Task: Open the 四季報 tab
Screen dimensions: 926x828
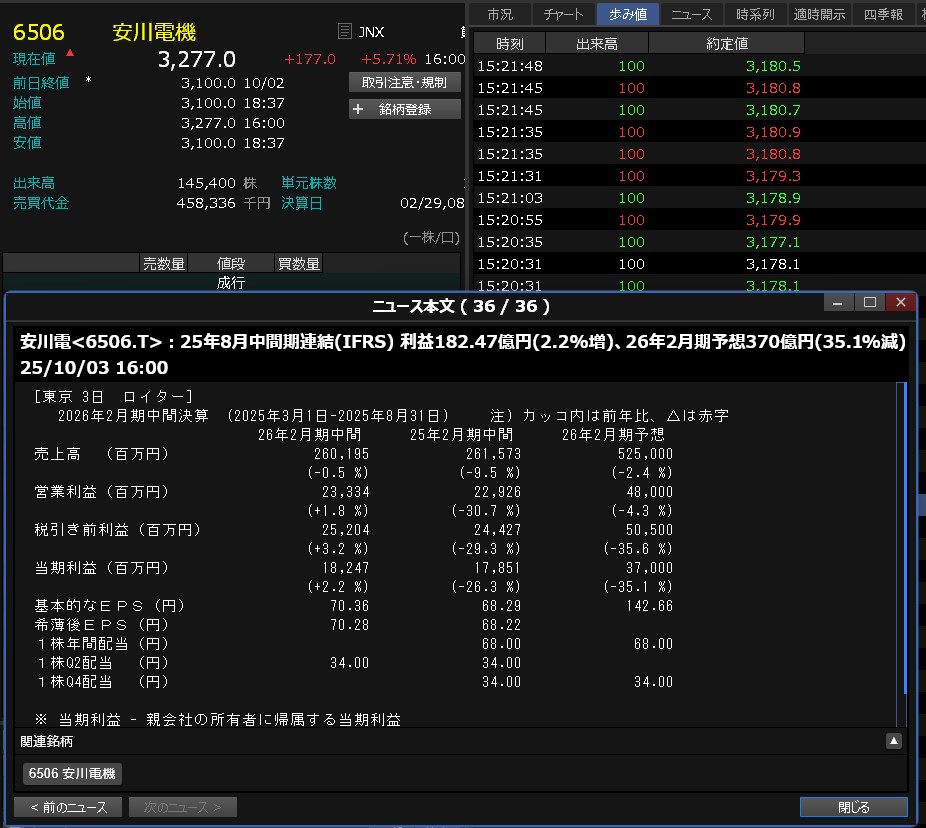Action: click(883, 13)
